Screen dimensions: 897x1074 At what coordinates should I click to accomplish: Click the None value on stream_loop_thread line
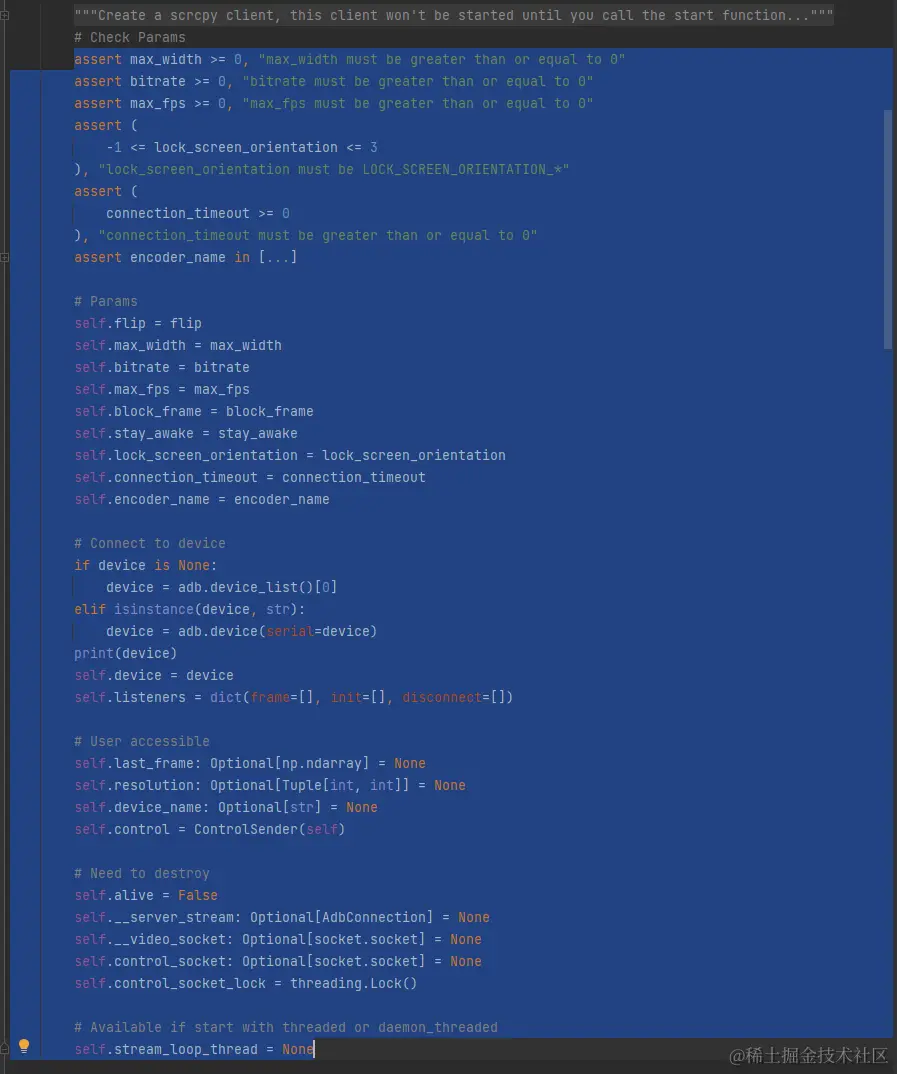(x=297, y=1049)
